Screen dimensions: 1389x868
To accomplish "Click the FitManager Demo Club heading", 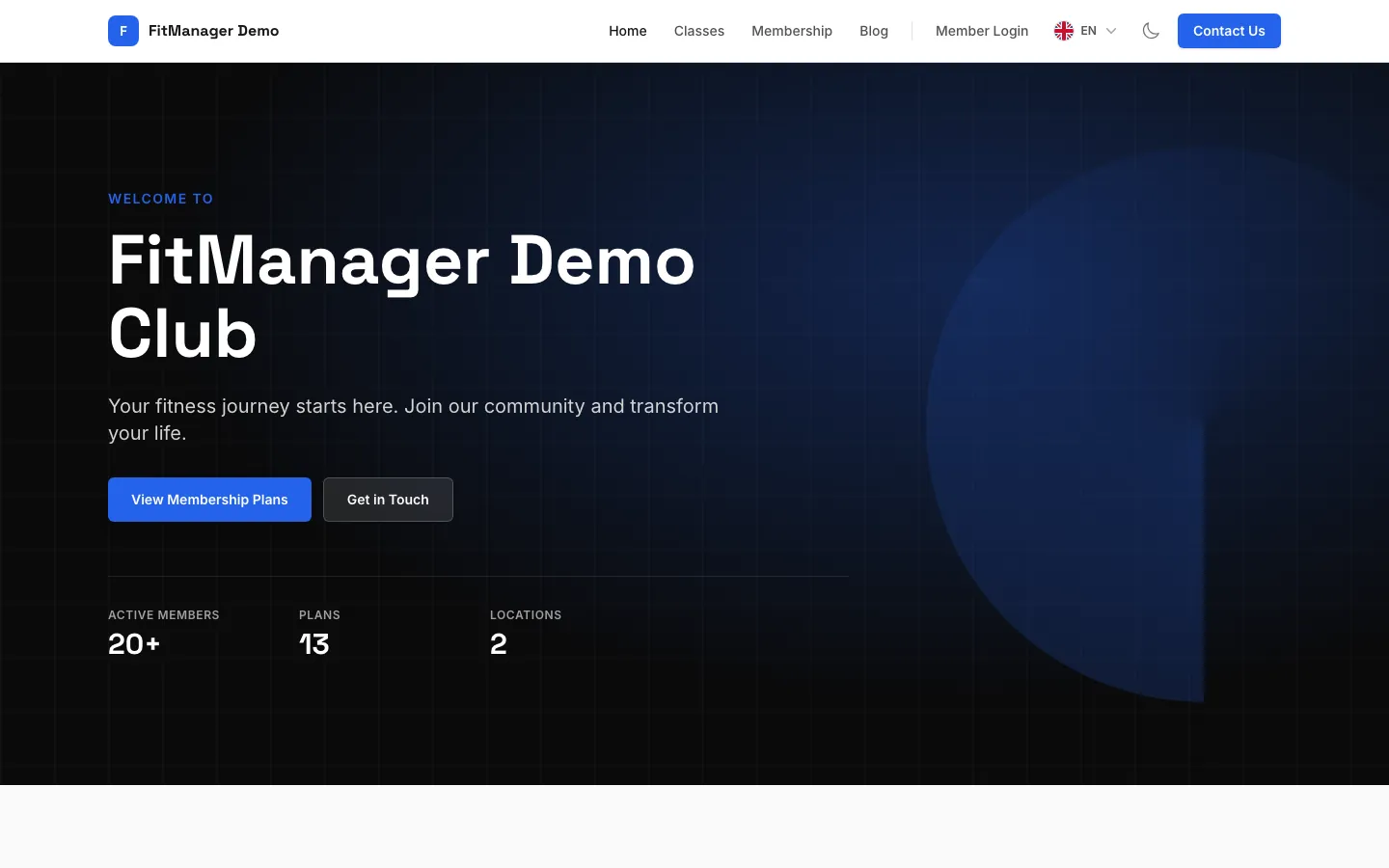I will 402,297.
